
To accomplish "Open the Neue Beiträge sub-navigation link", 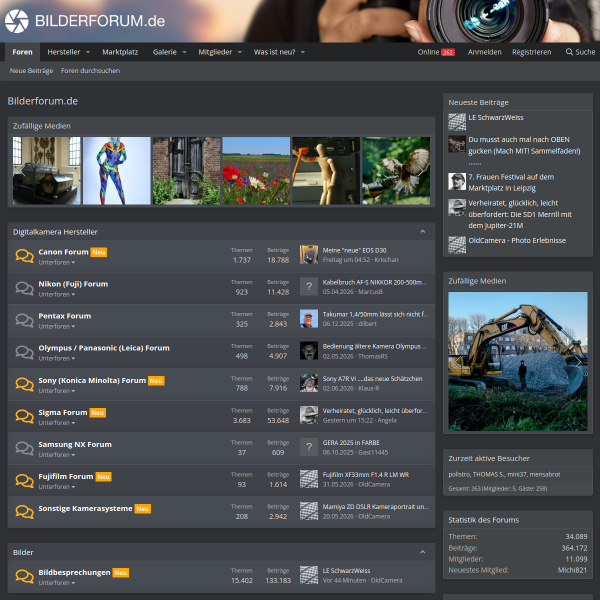I will click(31, 71).
